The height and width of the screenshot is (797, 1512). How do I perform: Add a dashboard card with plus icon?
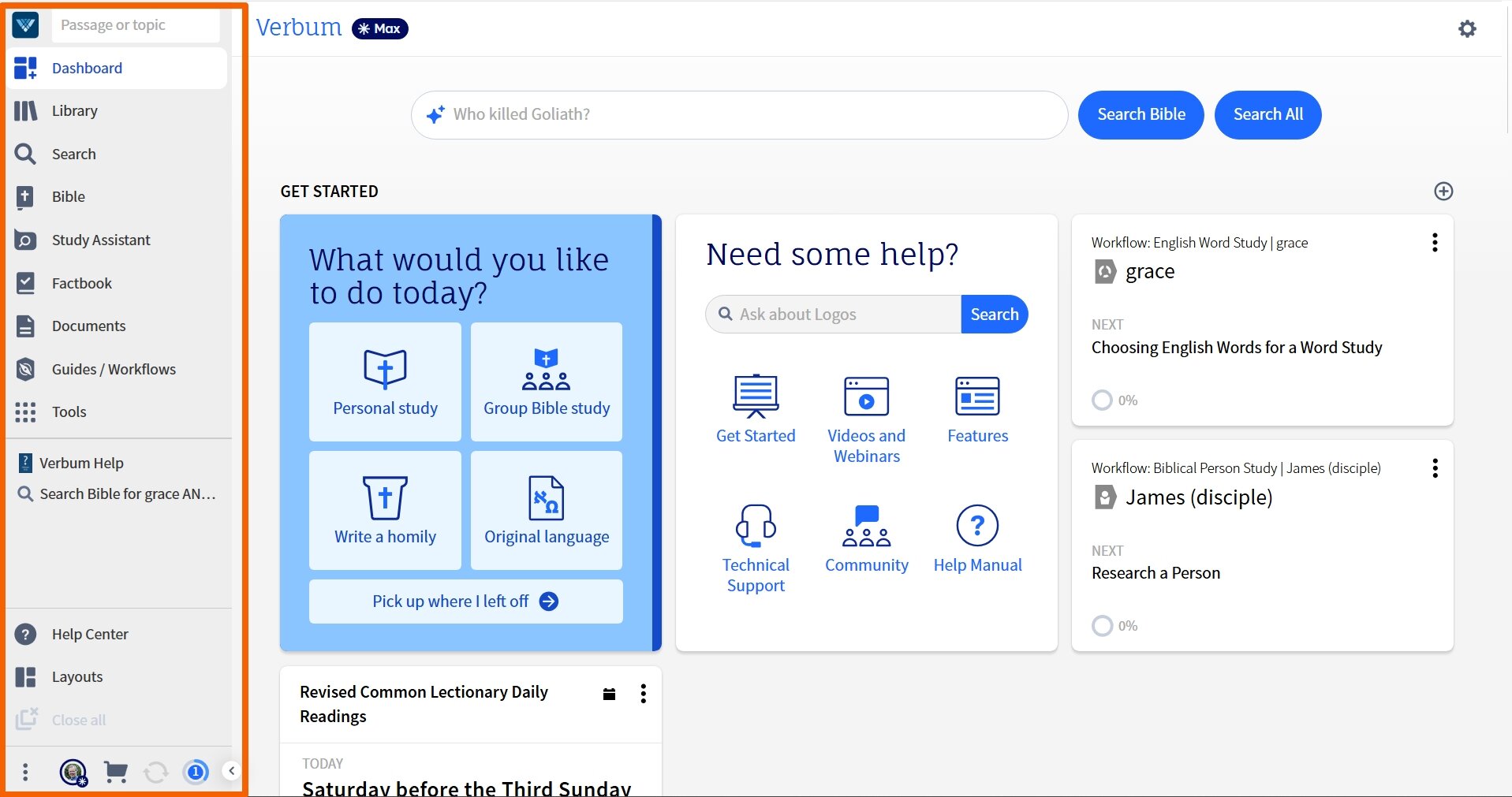(x=1443, y=192)
